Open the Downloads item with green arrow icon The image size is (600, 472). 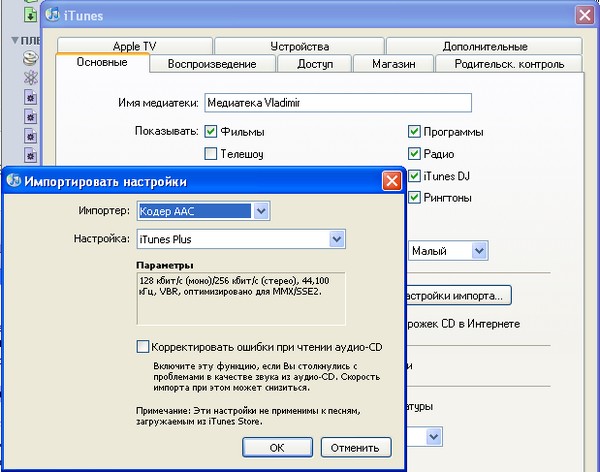(29, 14)
